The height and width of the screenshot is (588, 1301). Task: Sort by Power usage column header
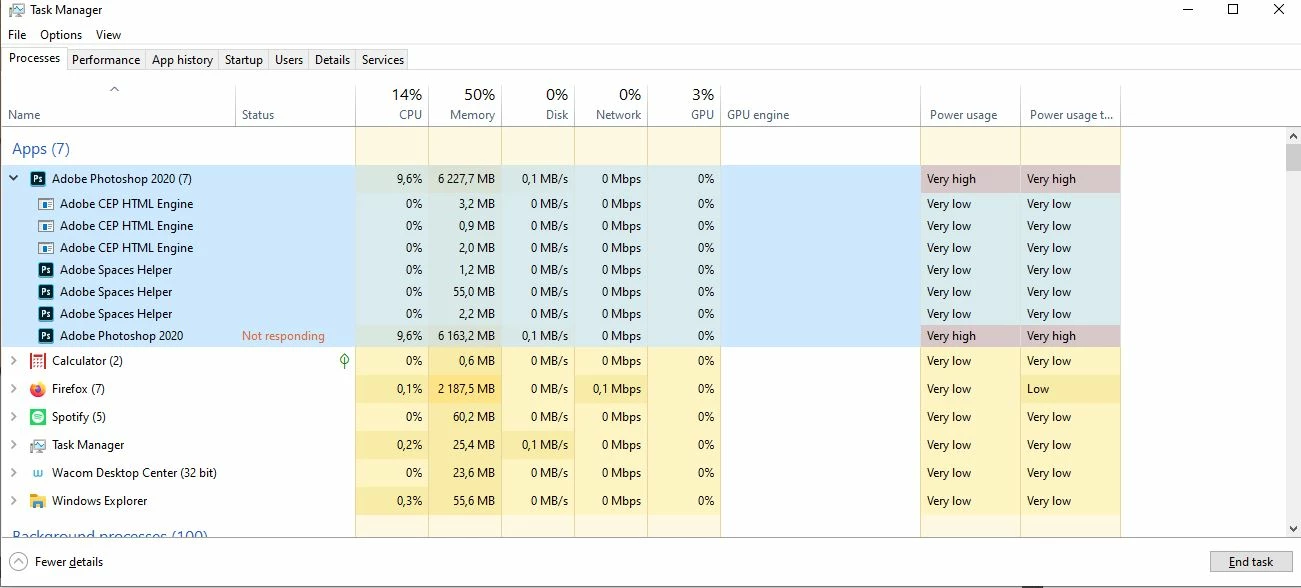[970, 104]
